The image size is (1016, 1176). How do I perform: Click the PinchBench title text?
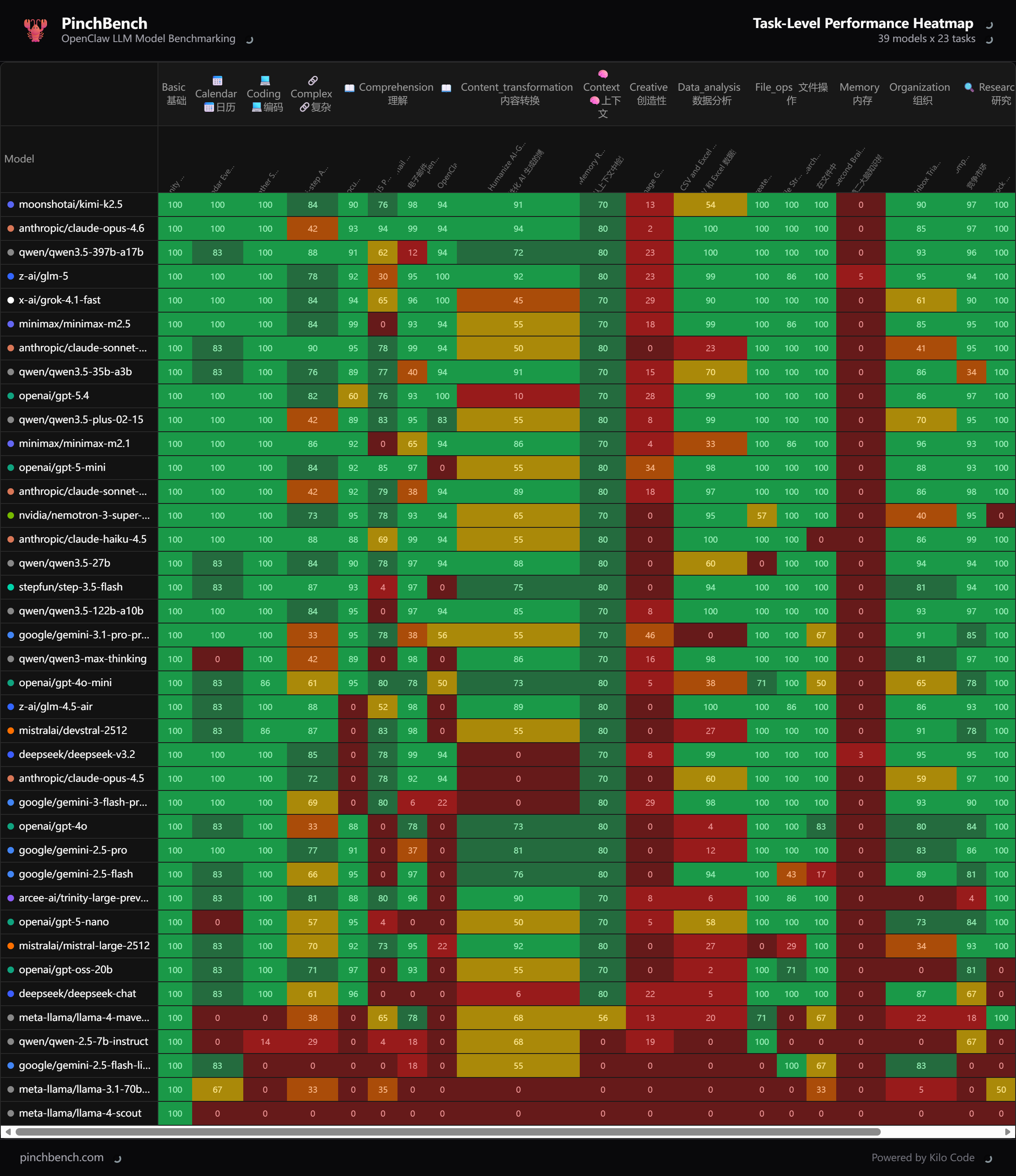(x=104, y=23)
